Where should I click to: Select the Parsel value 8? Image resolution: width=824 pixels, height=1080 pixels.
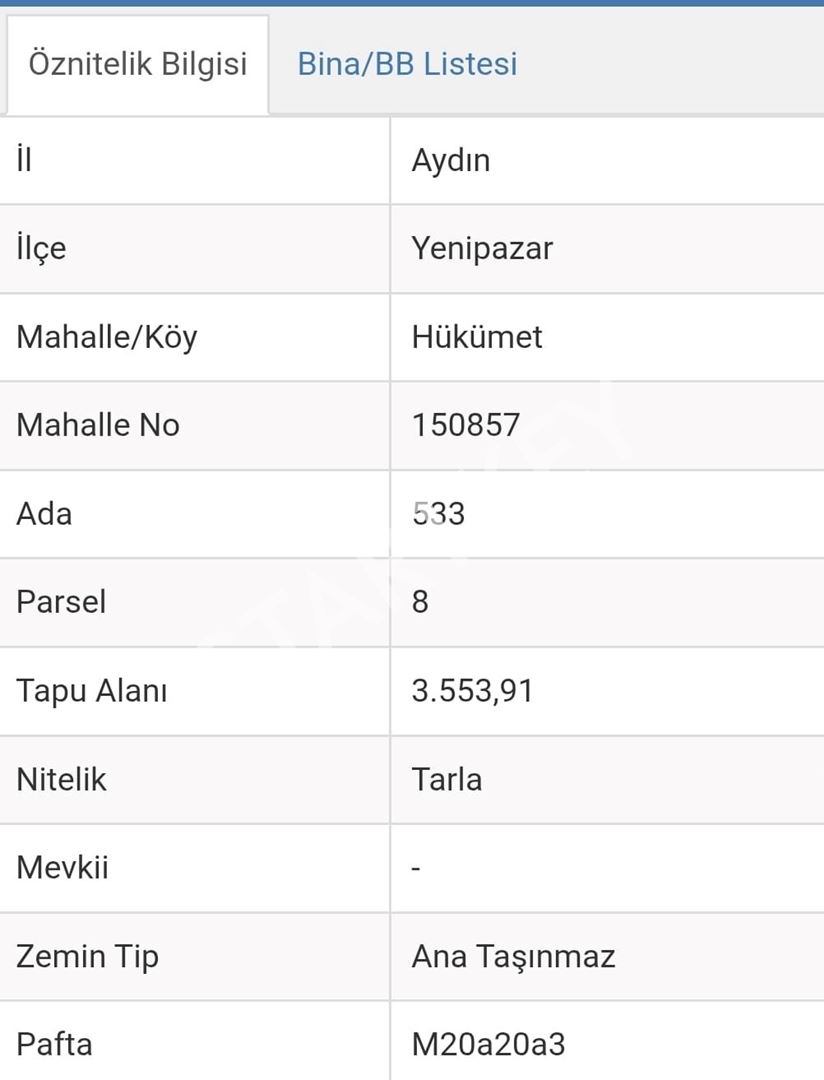[x=420, y=602]
